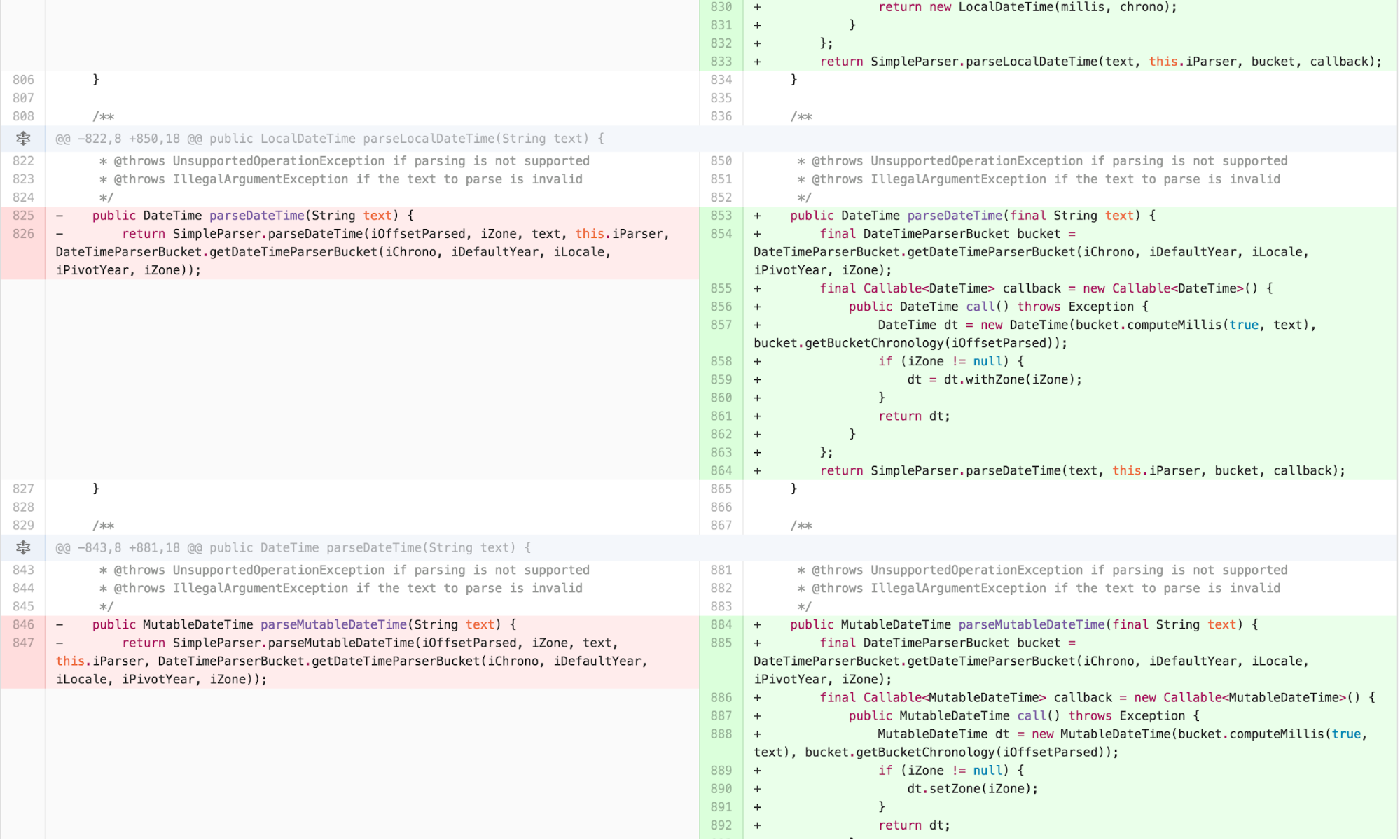Screen dimensions: 1400x840
Task: Select right line number 853
Action: [x=721, y=216]
